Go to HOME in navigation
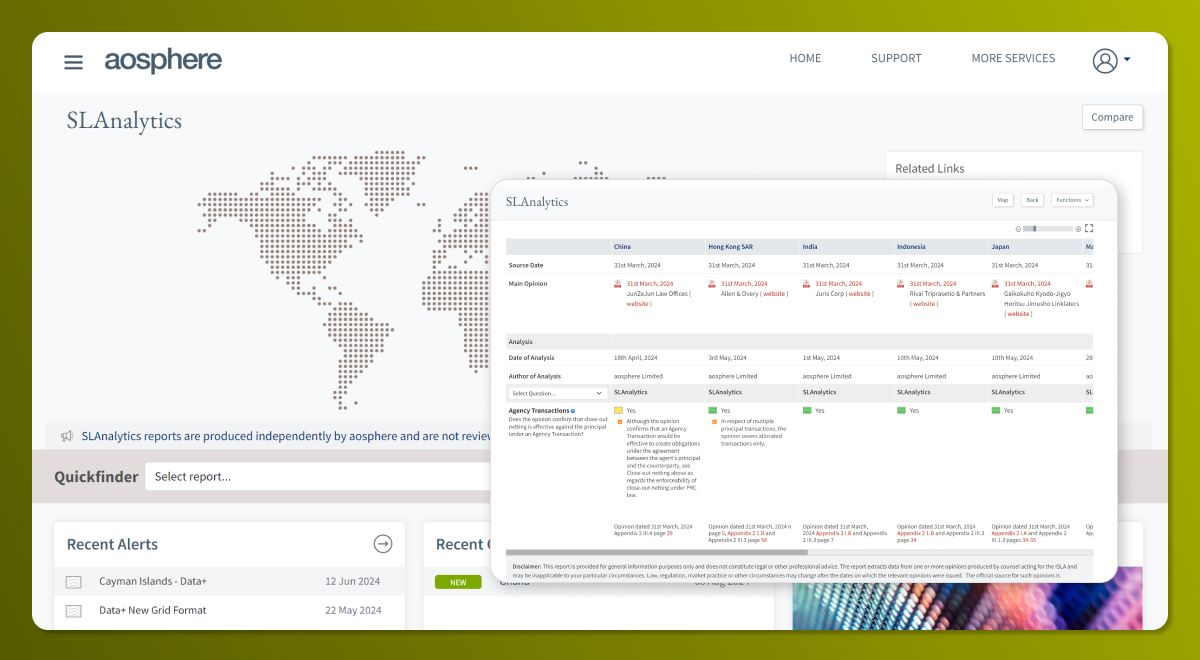 point(805,58)
